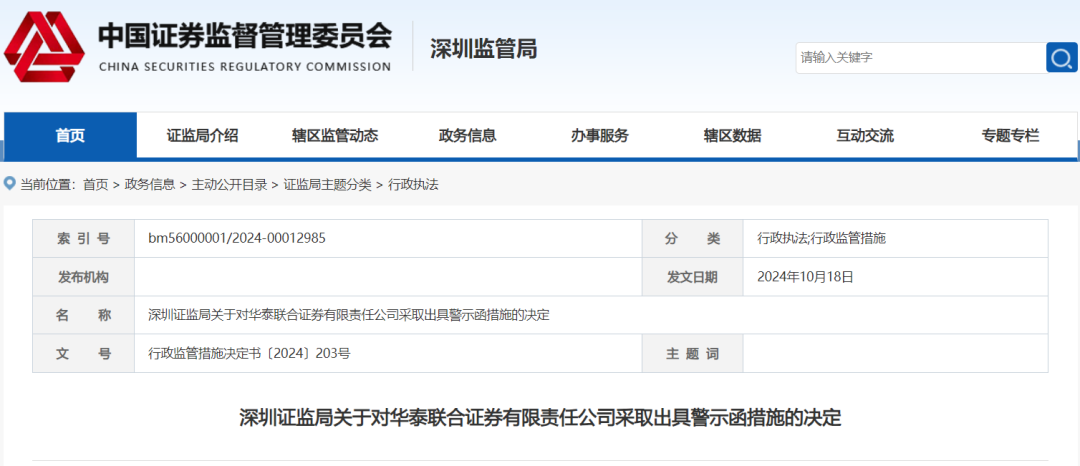
Task: Select the 政务信息 navigation item
Action: pyautogui.click(x=468, y=136)
